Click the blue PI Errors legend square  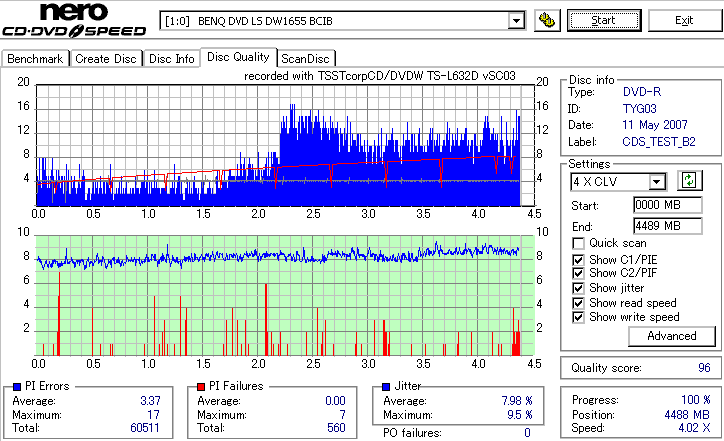click(x=17, y=387)
